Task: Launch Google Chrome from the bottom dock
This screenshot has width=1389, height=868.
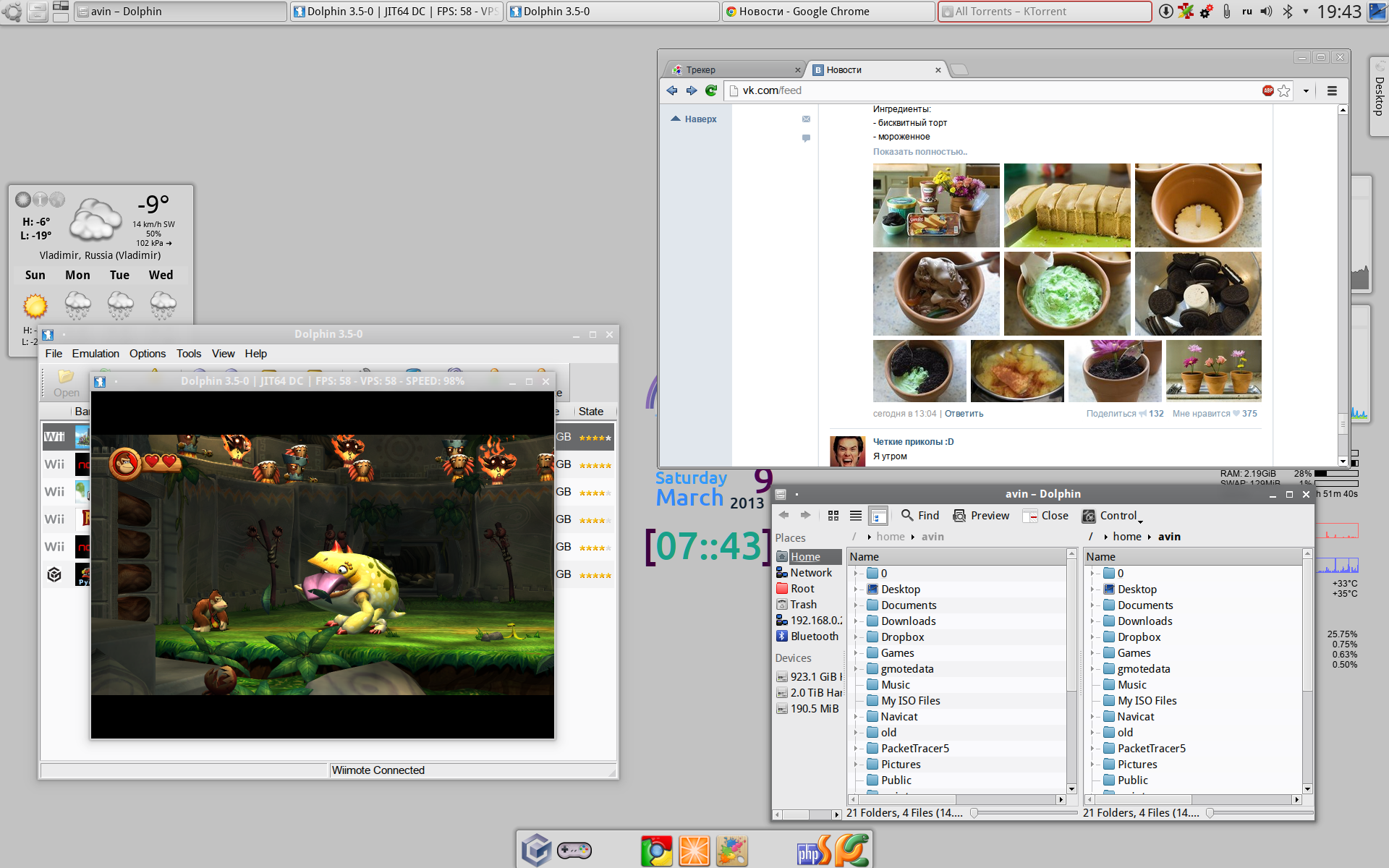Action: (x=656, y=851)
